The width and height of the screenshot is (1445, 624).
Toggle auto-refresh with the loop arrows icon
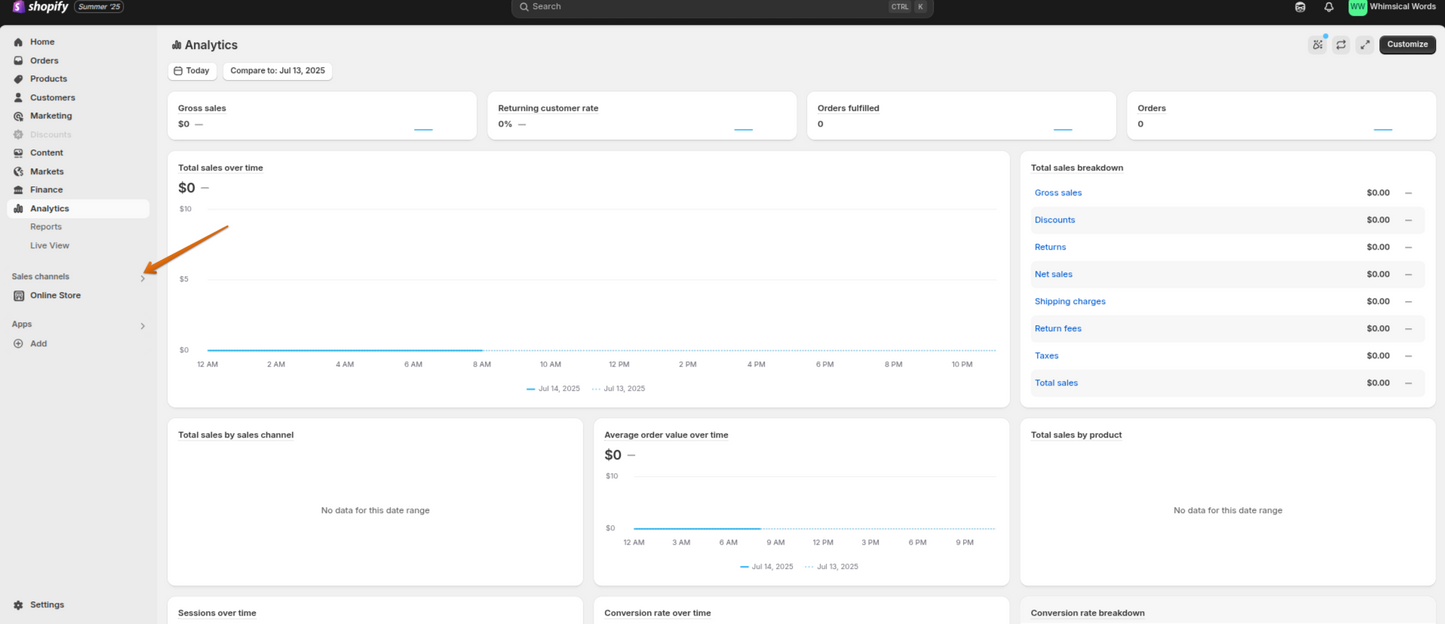[x=1341, y=44]
